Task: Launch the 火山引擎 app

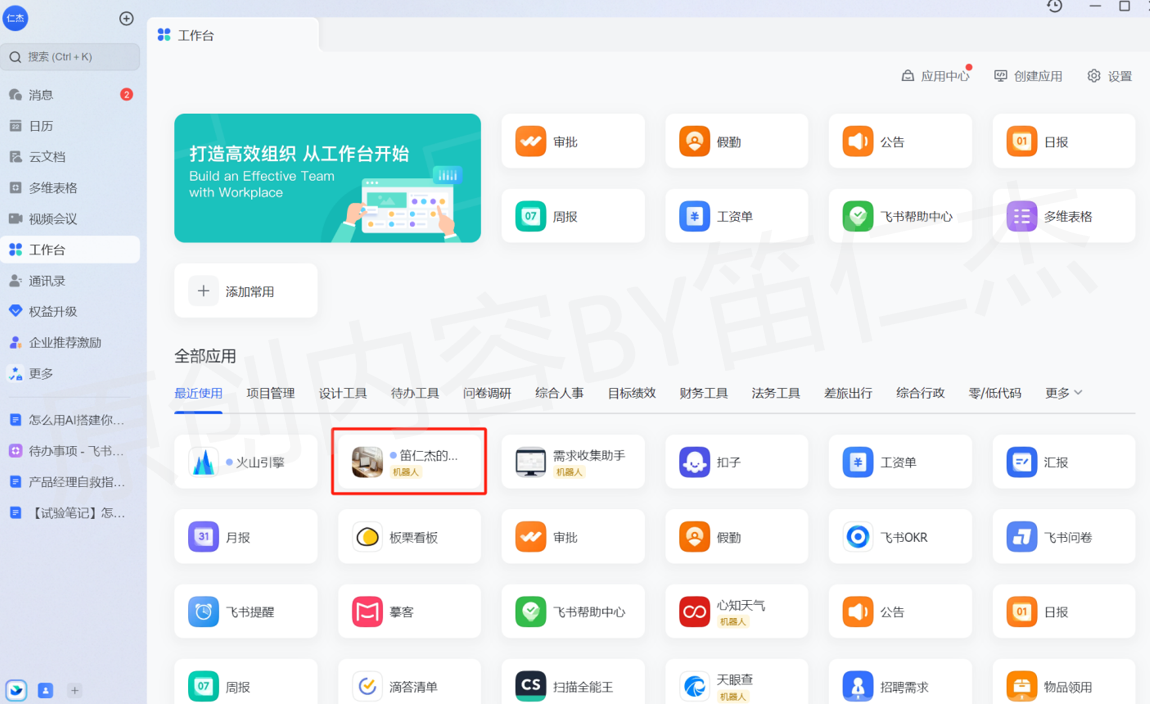Action: 246,461
